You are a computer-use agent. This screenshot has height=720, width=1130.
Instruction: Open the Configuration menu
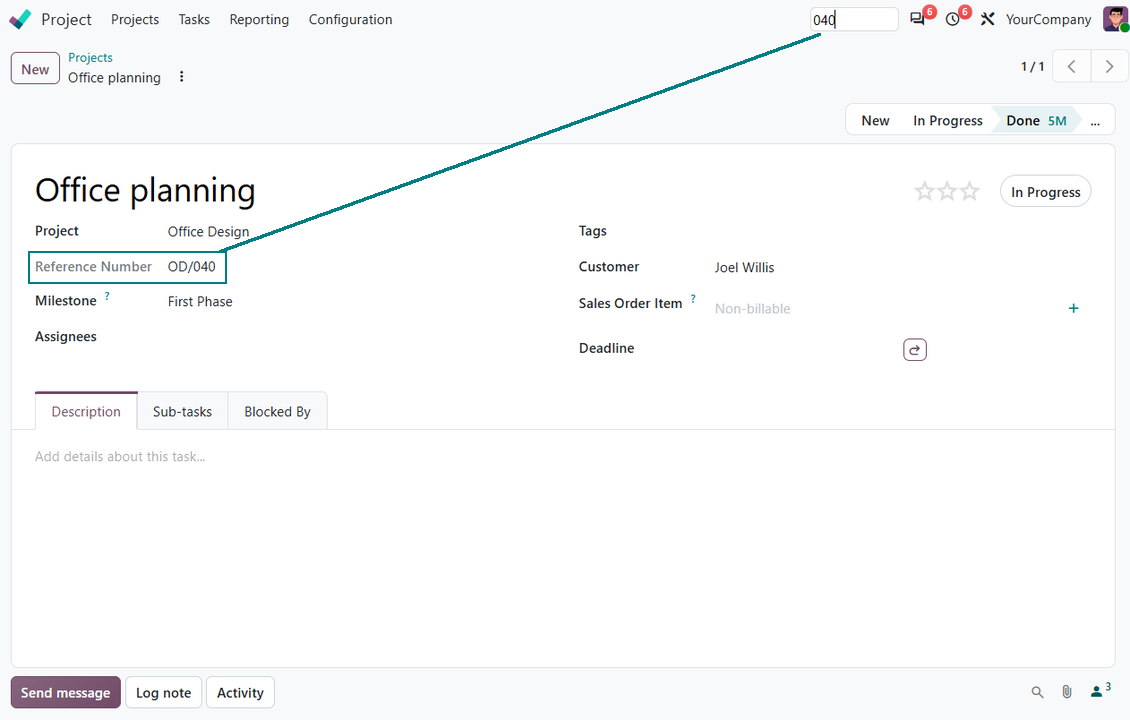click(x=350, y=19)
